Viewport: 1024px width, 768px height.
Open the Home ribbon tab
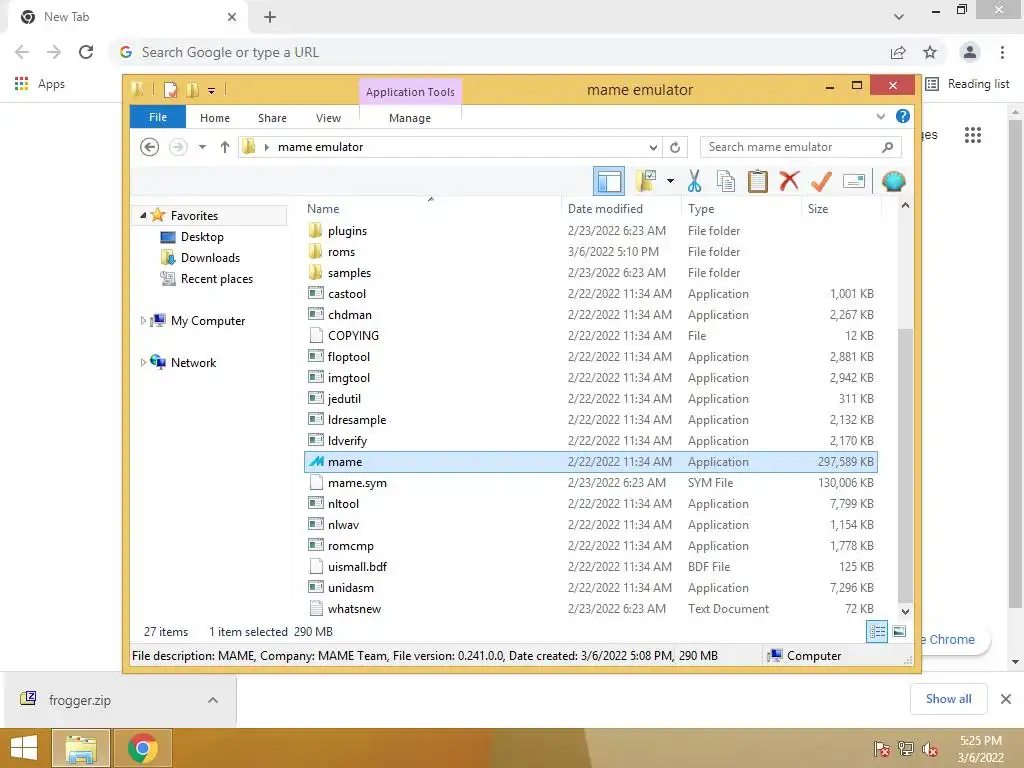coord(215,118)
